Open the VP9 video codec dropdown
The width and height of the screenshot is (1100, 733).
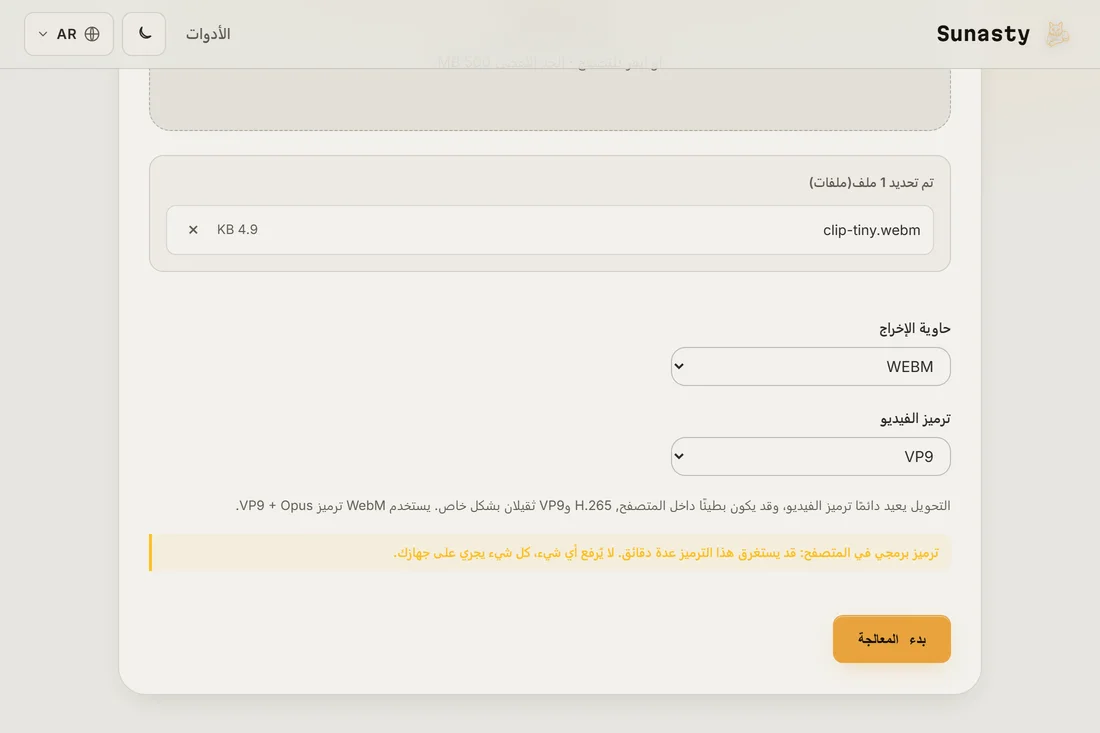pos(810,457)
